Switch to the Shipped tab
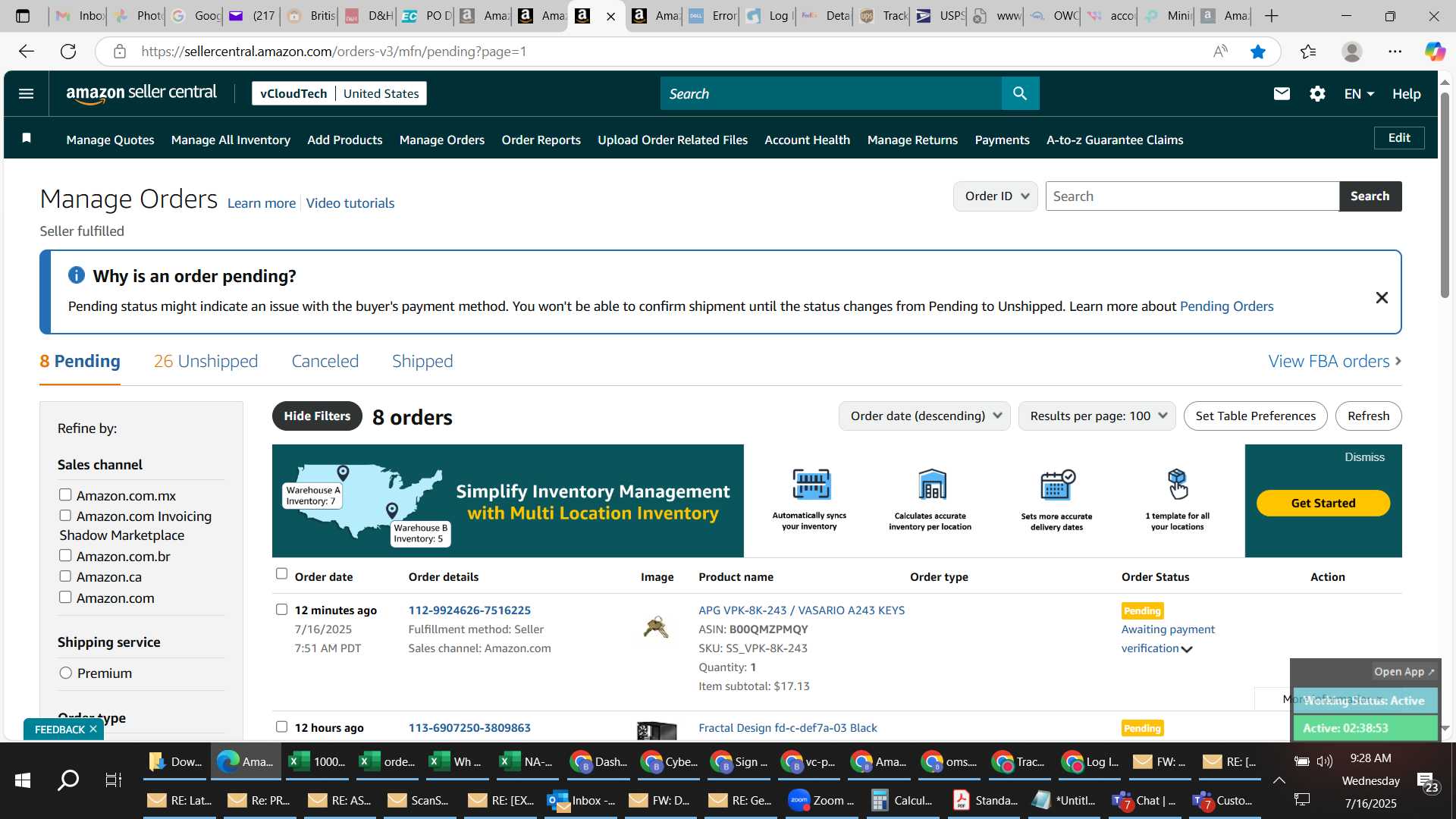This screenshot has width=1456, height=819. [x=422, y=361]
